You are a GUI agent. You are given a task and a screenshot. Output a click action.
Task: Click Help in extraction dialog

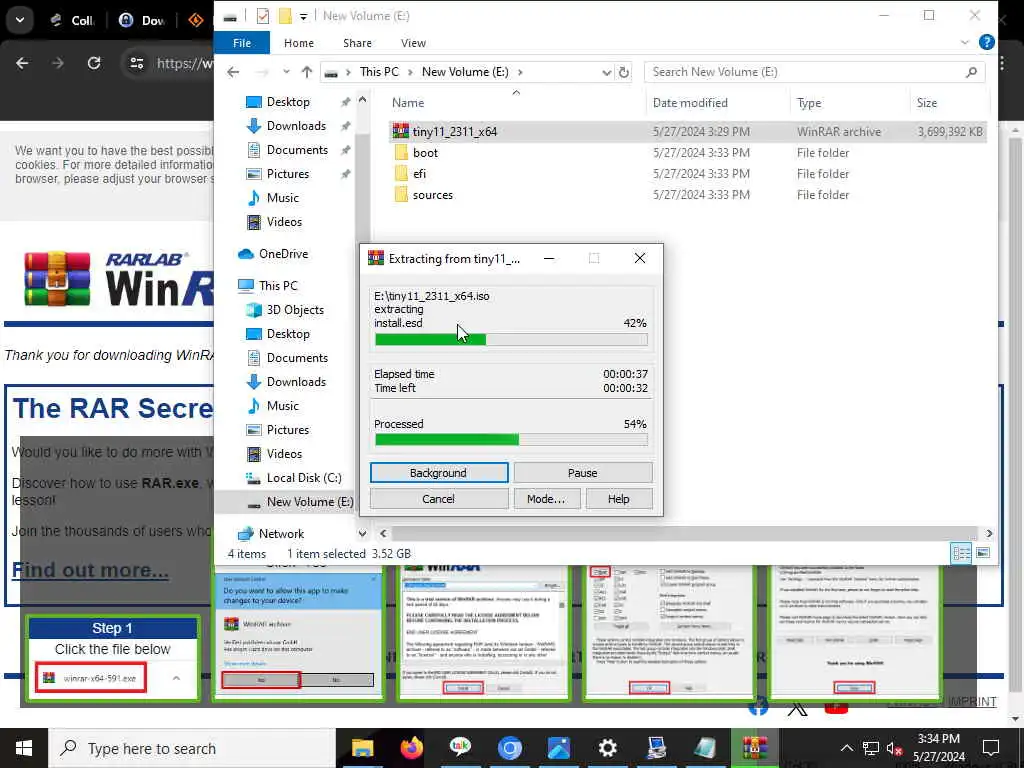tap(618, 499)
